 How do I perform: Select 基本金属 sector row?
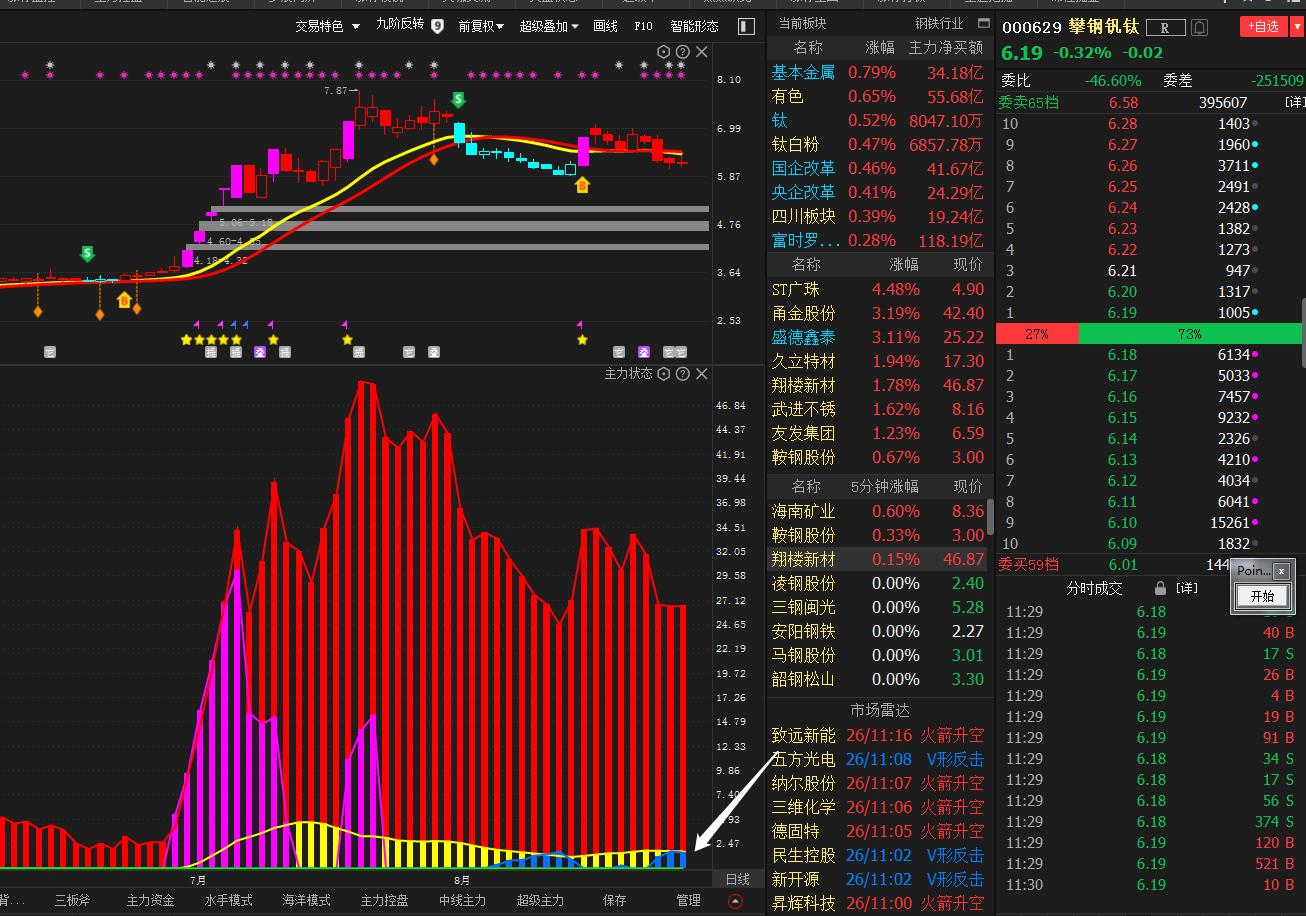tap(880, 73)
